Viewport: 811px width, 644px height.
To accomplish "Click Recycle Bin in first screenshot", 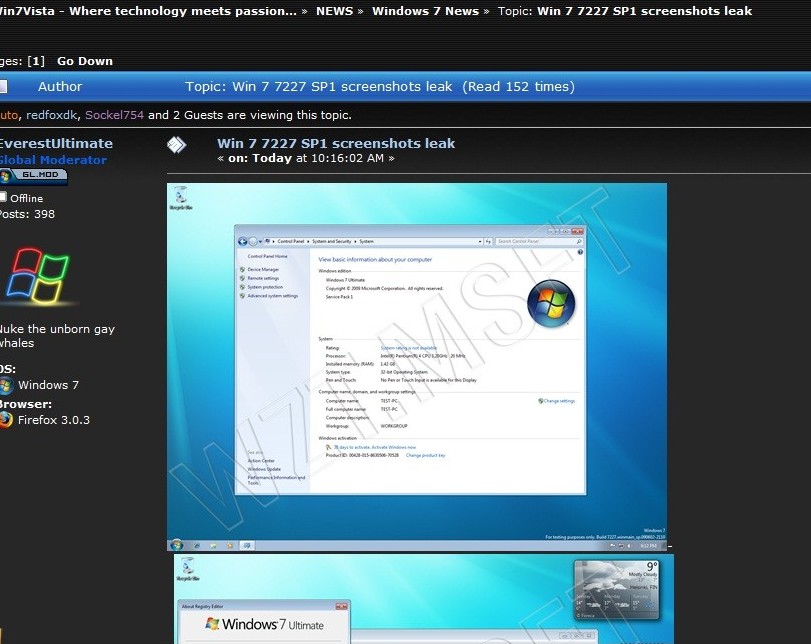I will click(181, 198).
